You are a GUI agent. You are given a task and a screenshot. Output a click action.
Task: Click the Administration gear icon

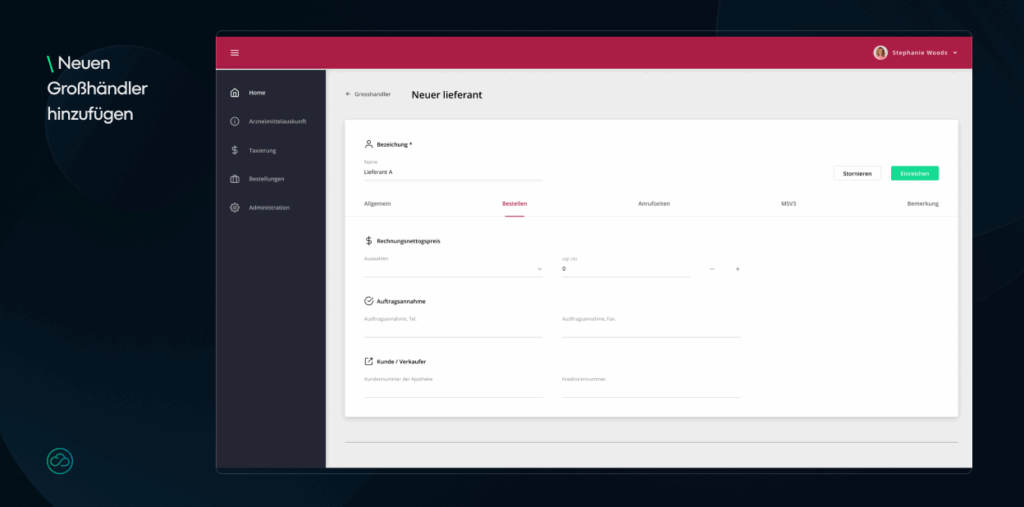[235, 208]
